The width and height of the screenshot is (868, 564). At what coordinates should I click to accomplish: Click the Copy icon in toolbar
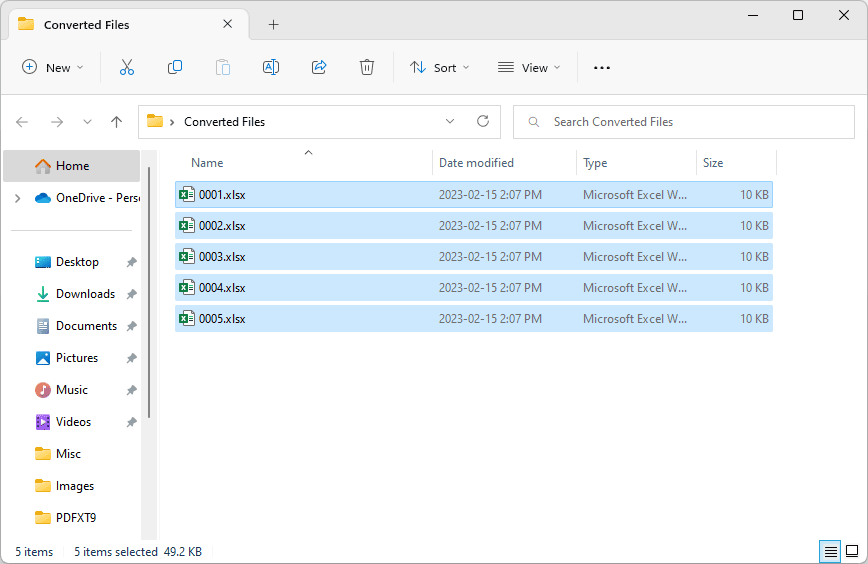[x=175, y=68]
